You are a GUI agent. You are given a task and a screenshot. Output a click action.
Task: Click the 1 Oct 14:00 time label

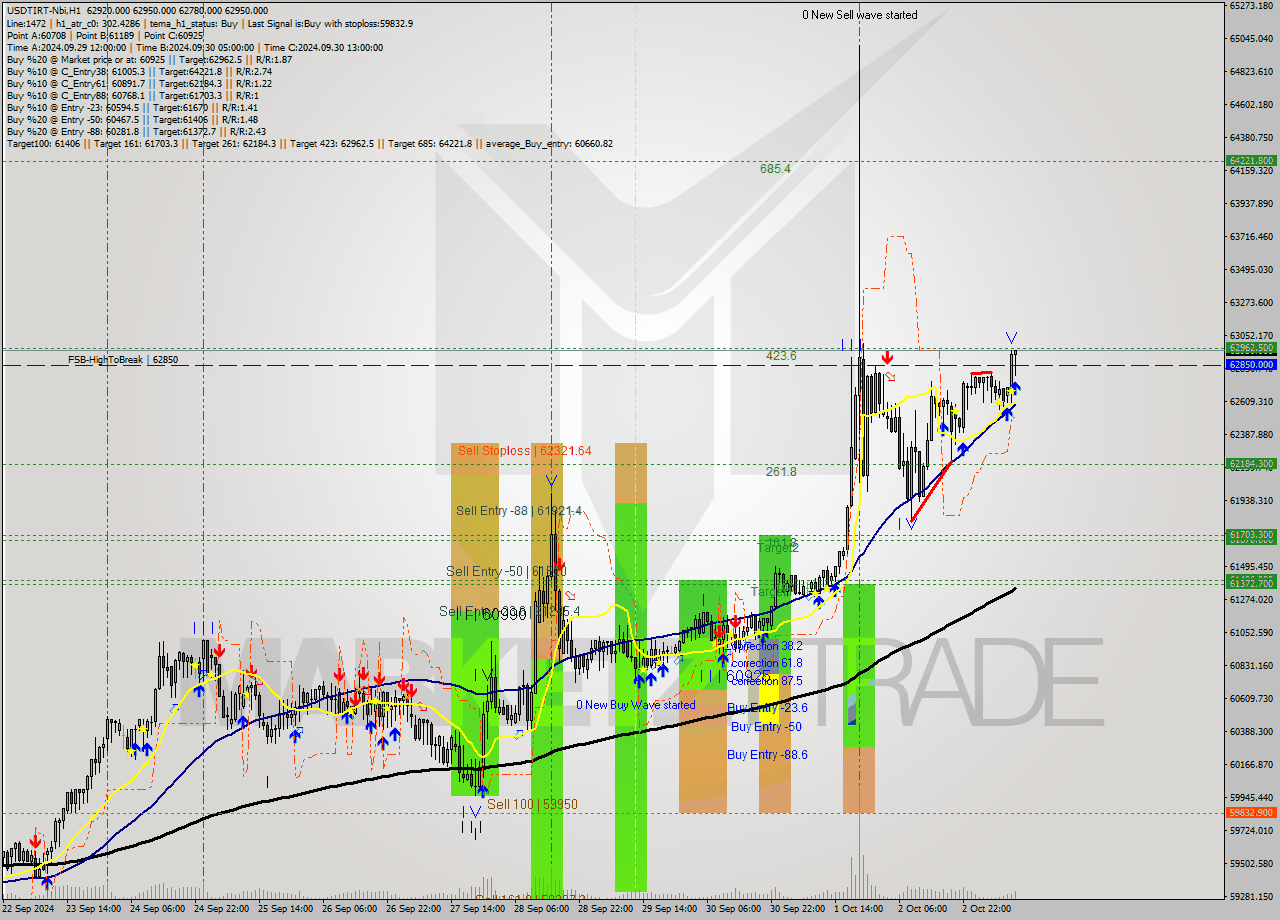(860, 909)
